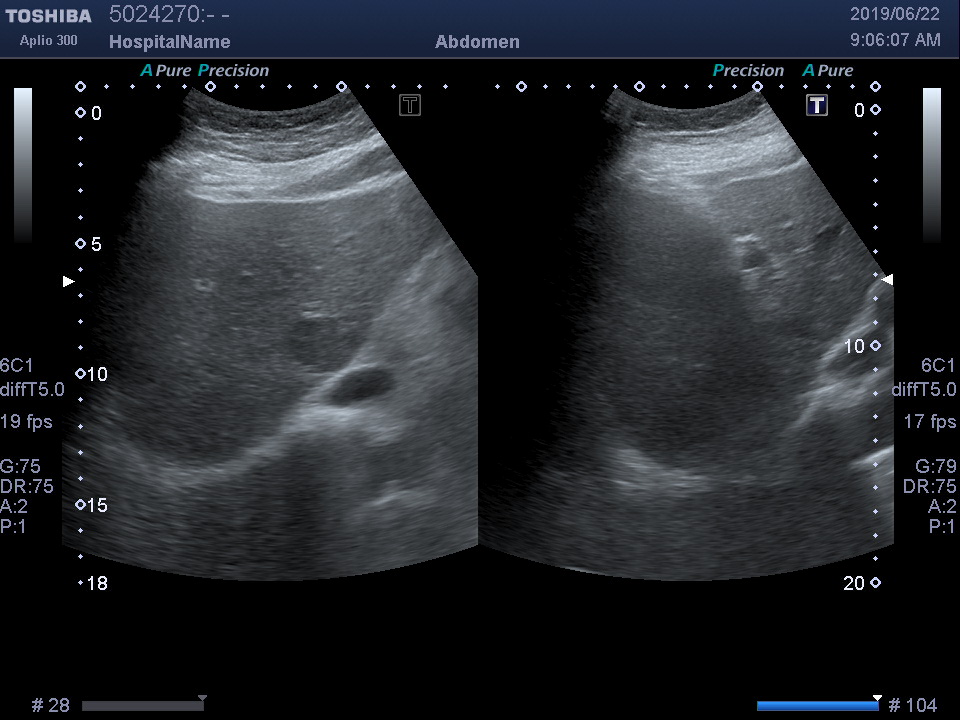Click left A Pure label

[x=166, y=70]
